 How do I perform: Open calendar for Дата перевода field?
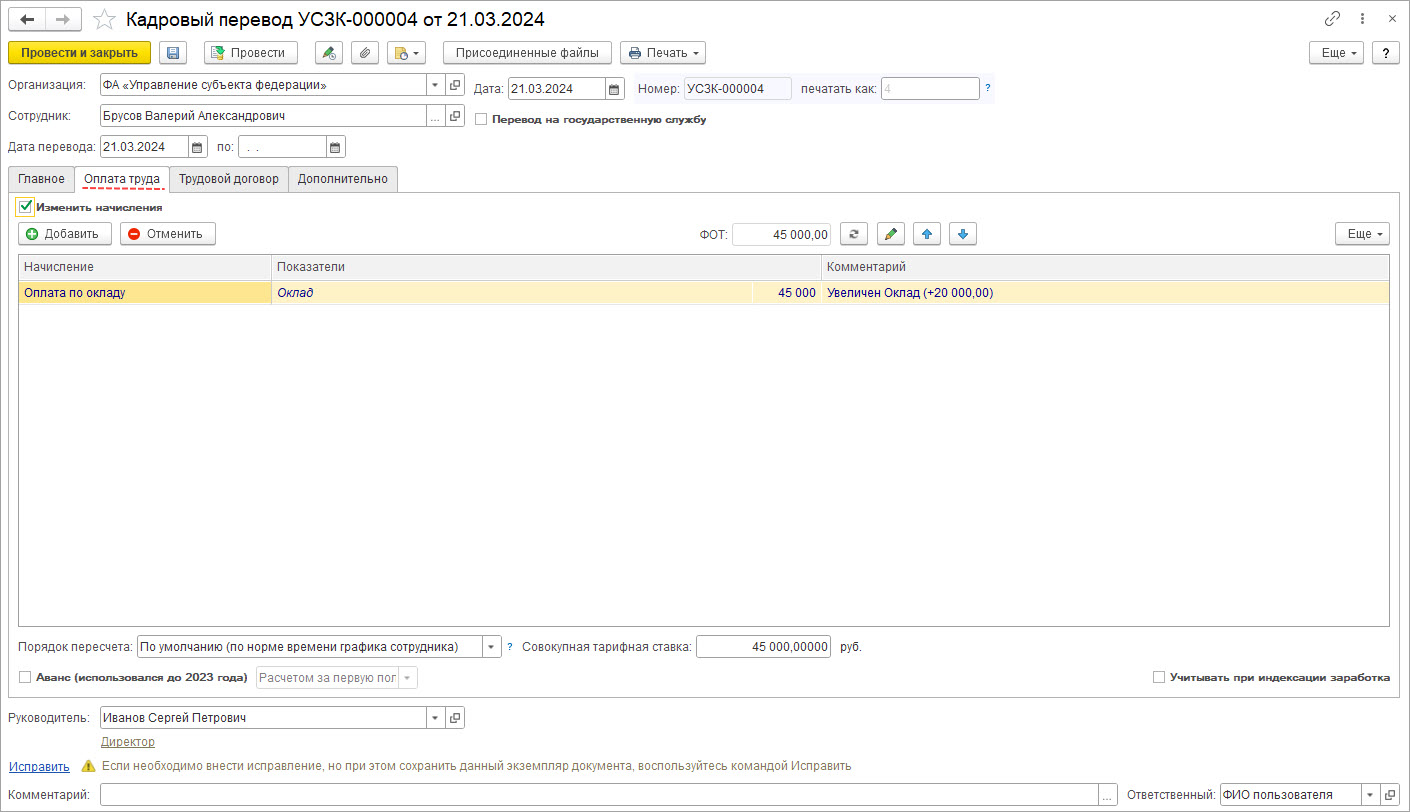(x=198, y=147)
